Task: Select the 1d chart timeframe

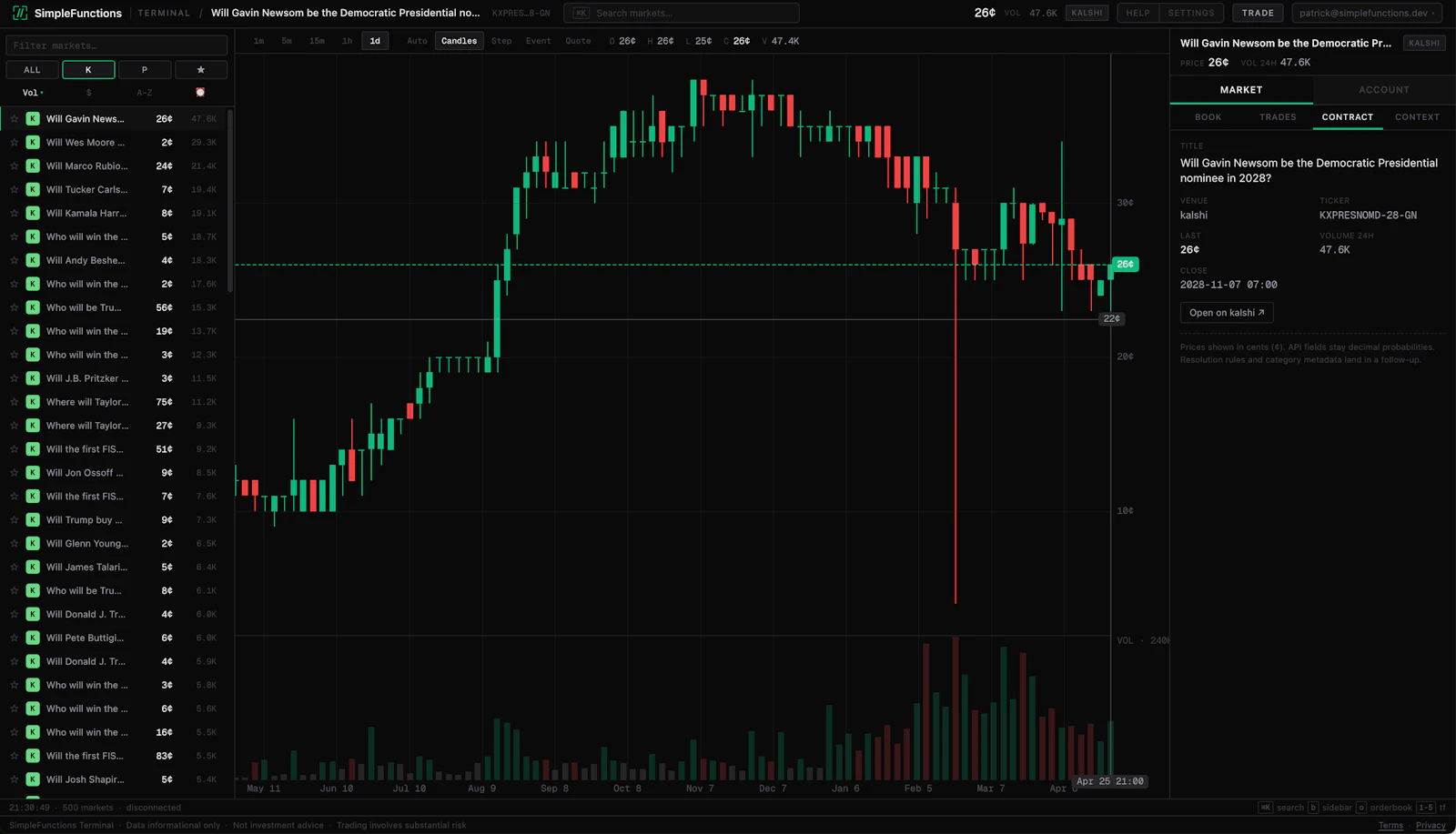Action: click(375, 41)
